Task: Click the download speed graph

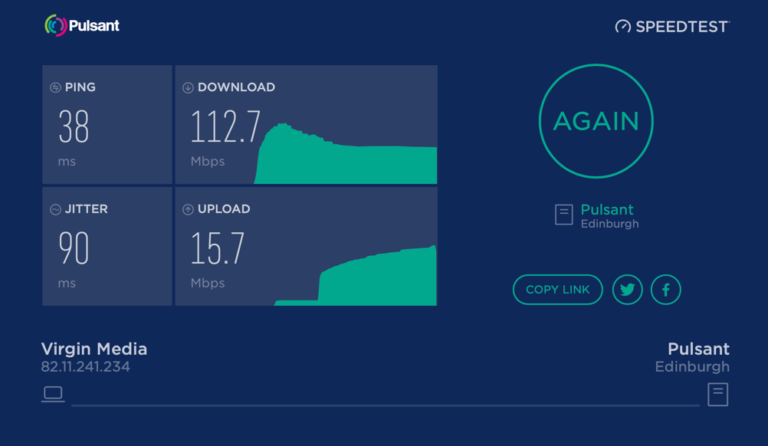Action: tap(345, 153)
